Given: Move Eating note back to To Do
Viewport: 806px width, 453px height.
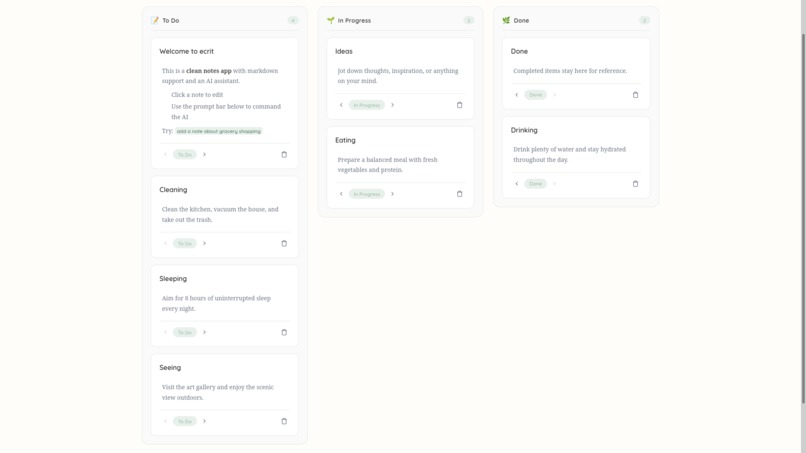Looking at the screenshot, I should 341,194.
